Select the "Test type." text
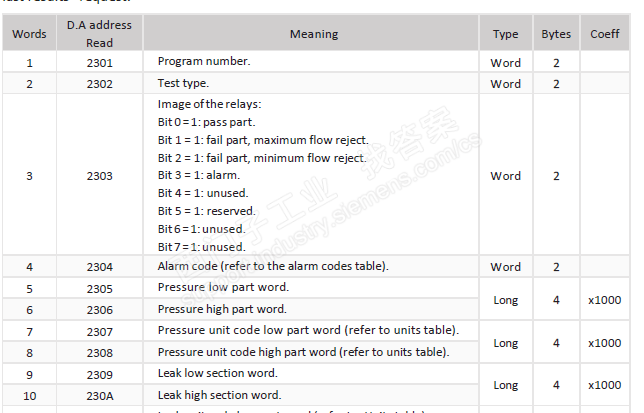 pyautogui.click(x=184, y=84)
